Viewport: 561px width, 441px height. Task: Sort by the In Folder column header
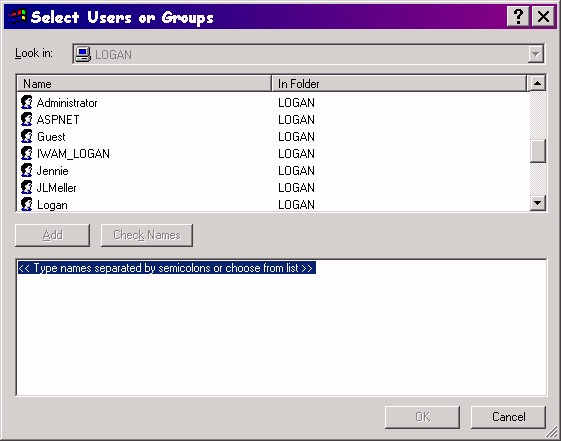tap(399, 83)
